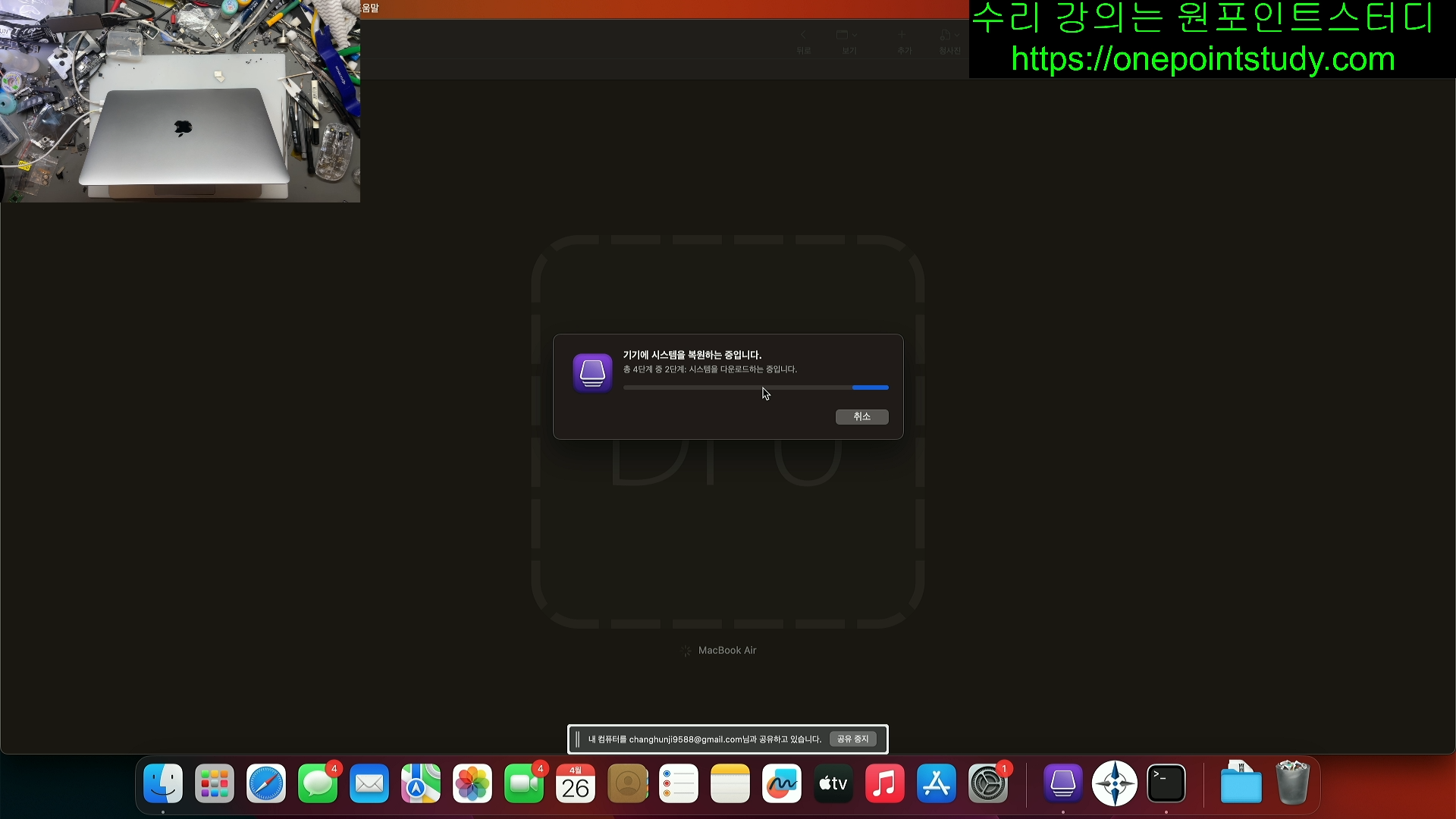Click the changhunji9588@gmail.com sharing notice text
1456x819 pixels.
[704, 739]
